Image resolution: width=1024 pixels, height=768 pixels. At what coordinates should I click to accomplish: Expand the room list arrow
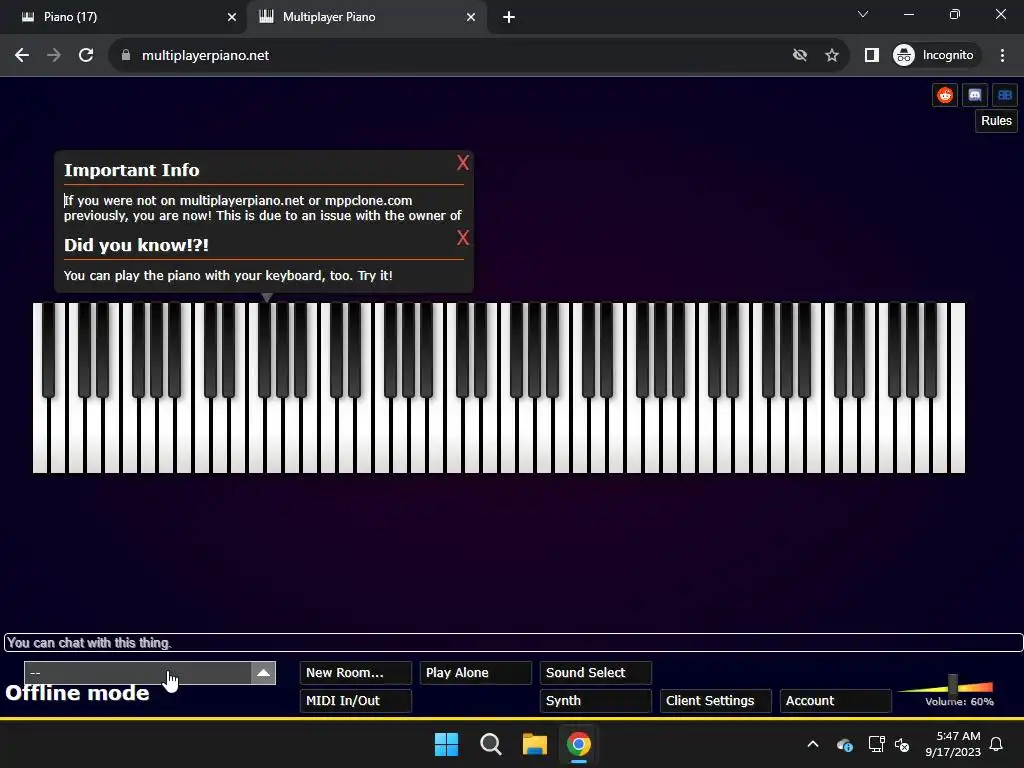263,673
